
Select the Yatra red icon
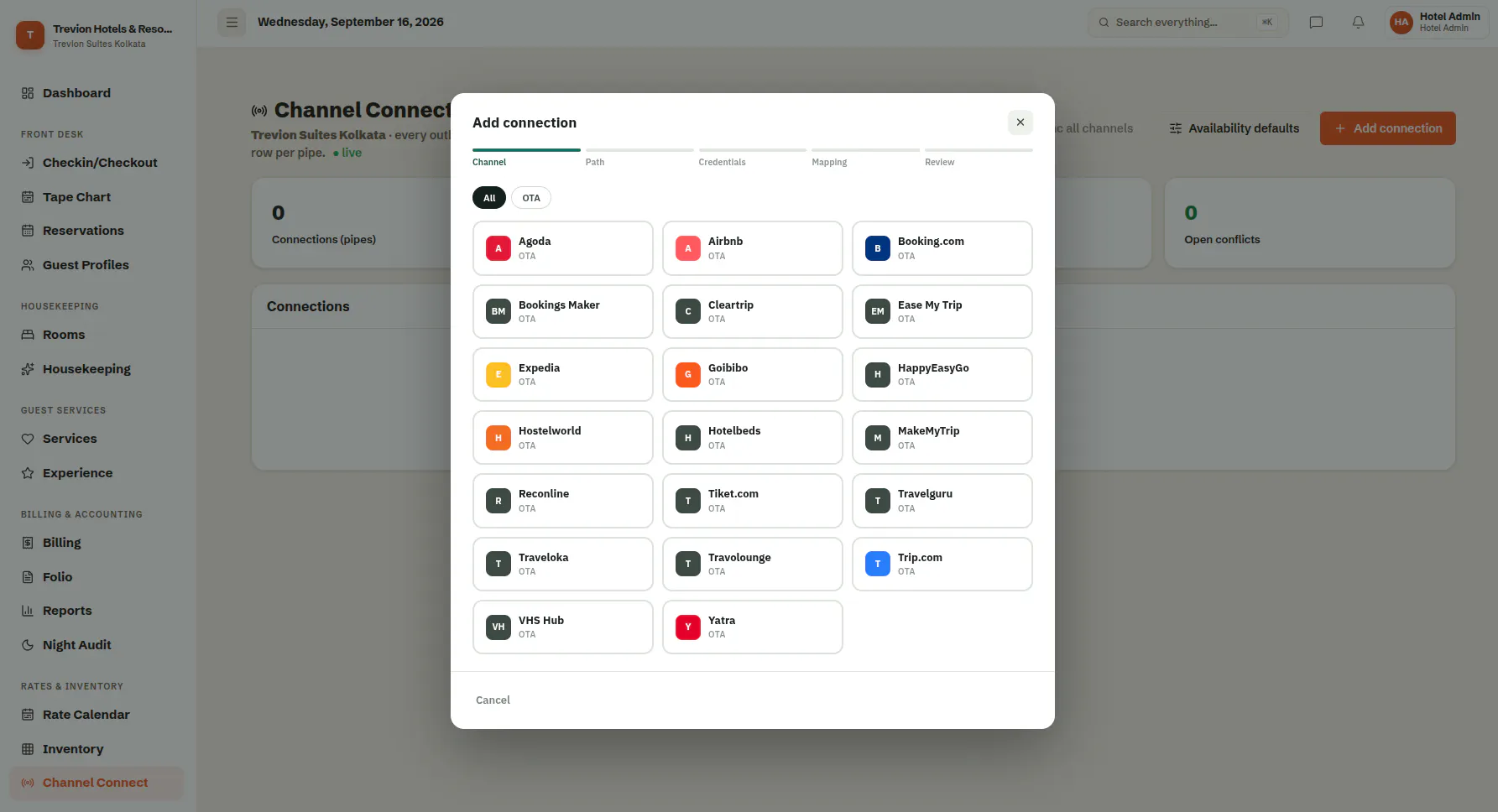click(x=688, y=627)
